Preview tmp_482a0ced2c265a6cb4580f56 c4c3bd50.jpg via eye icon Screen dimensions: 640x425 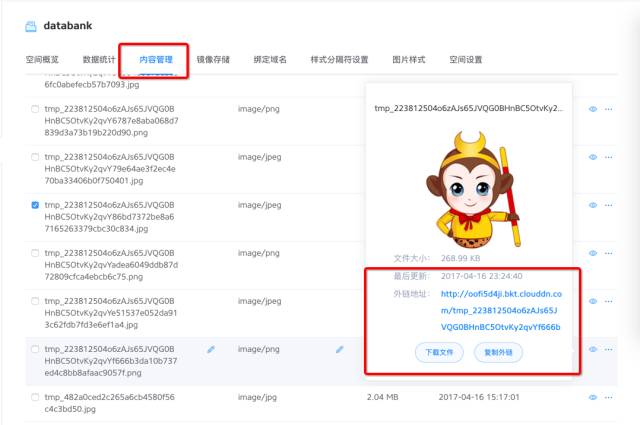(x=593, y=397)
